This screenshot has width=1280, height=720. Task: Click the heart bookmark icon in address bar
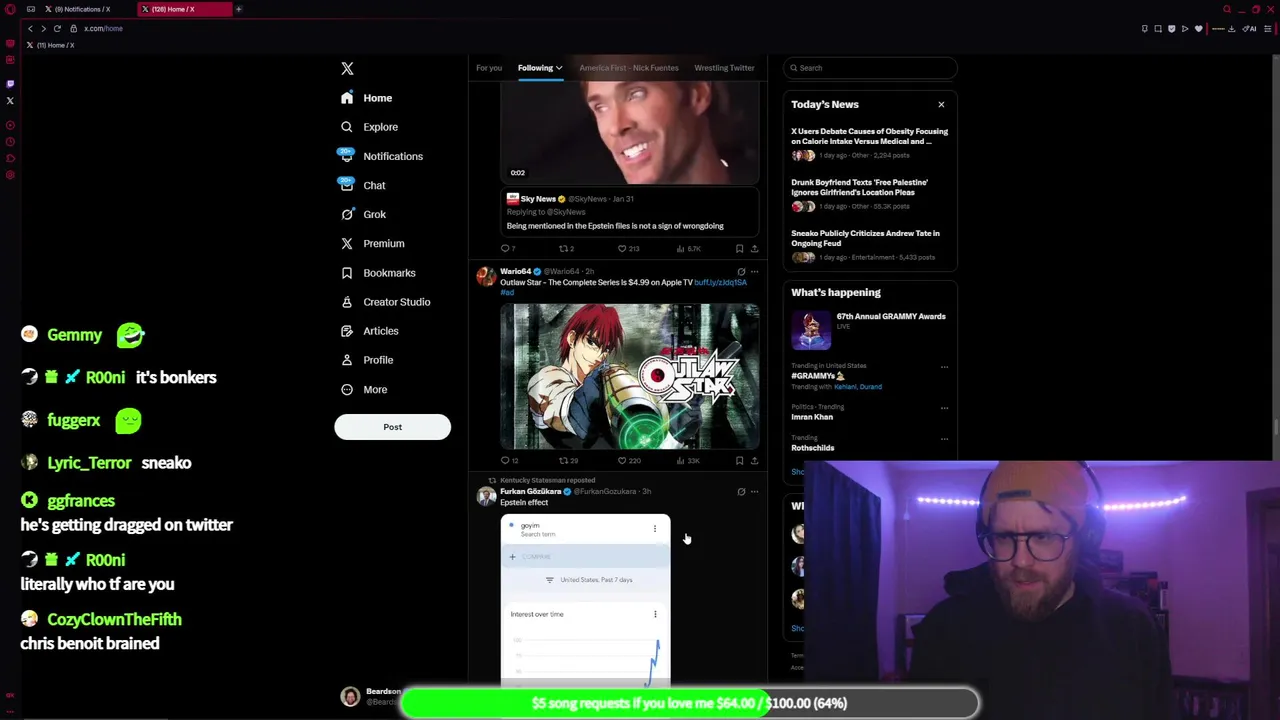point(1198,29)
